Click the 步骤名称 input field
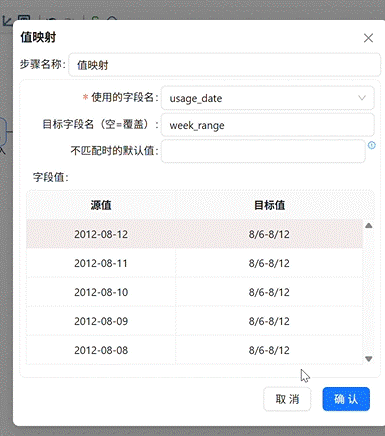 pyautogui.click(x=224, y=65)
